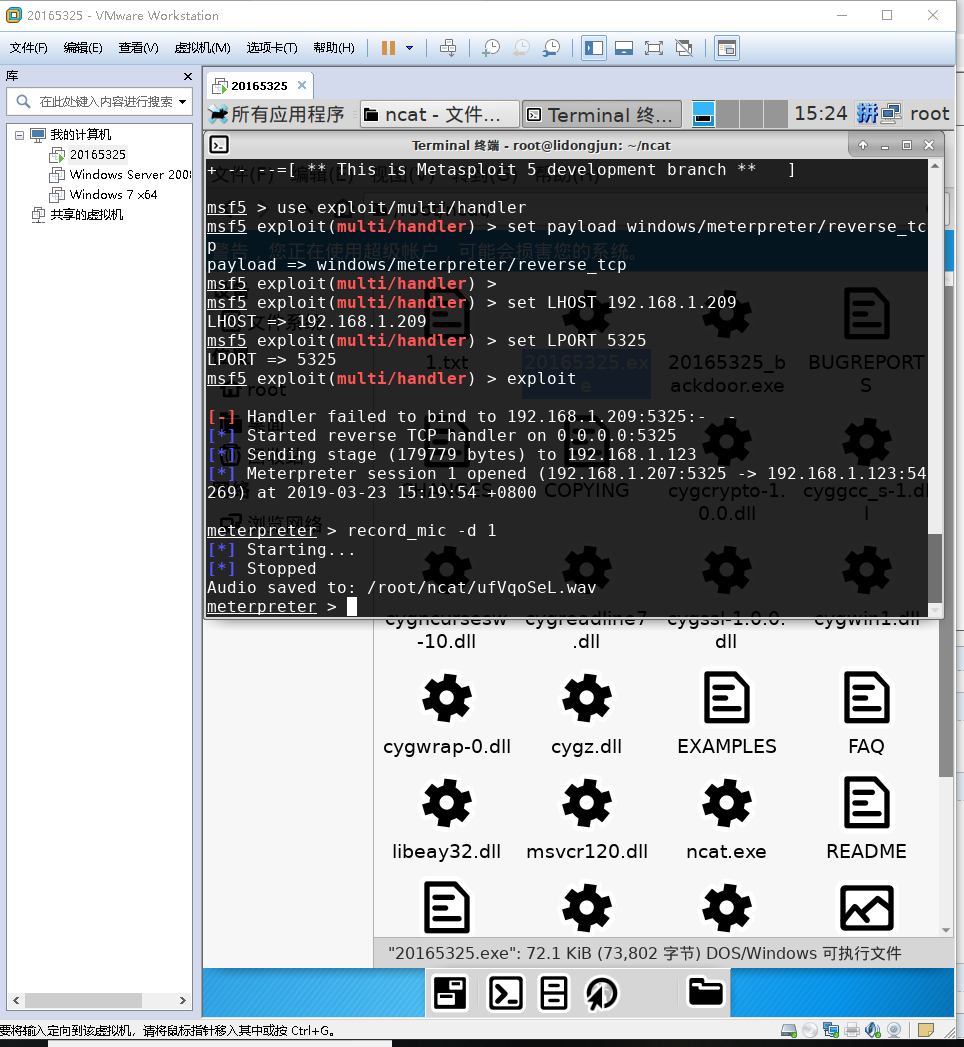The image size is (964, 1047).
Task: Switch to the Terminal 终端 taskbar button
Action: pyautogui.click(x=602, y=114)
